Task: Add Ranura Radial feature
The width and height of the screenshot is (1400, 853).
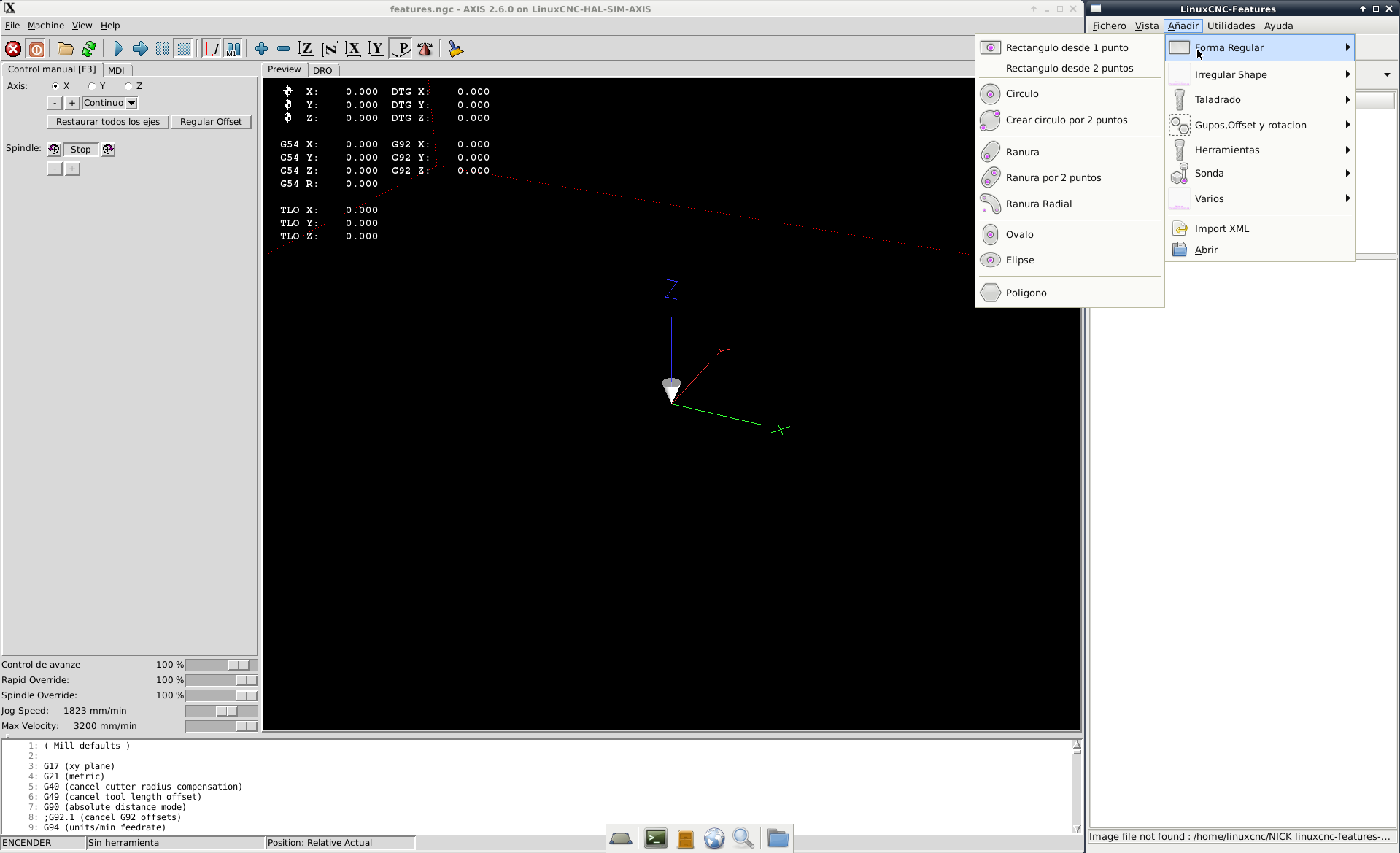Action: click(1069, 204)
